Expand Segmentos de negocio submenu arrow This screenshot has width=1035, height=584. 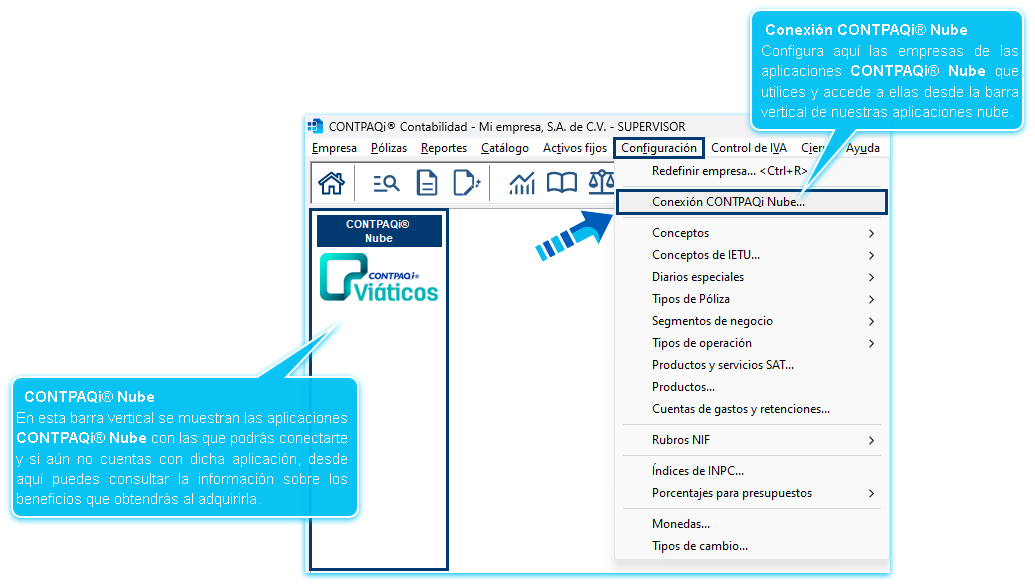(871, 321)
